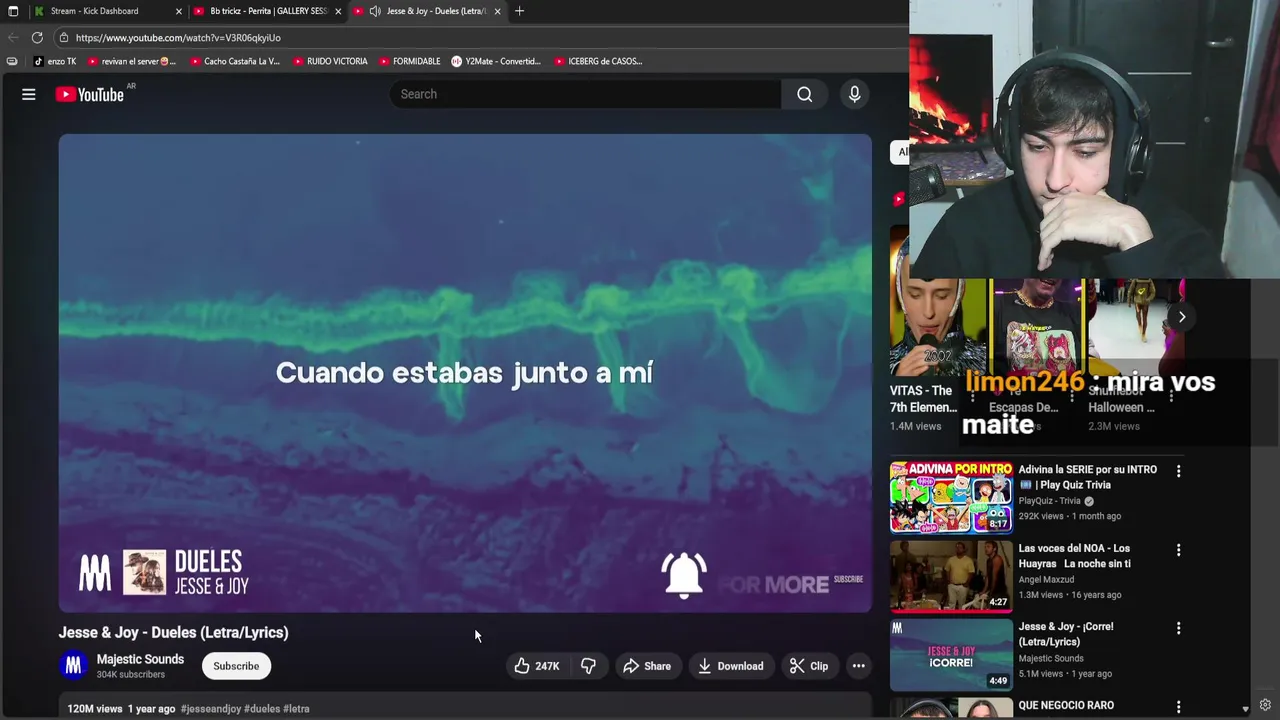Click the search magnifier button

(x=805, y=94)
